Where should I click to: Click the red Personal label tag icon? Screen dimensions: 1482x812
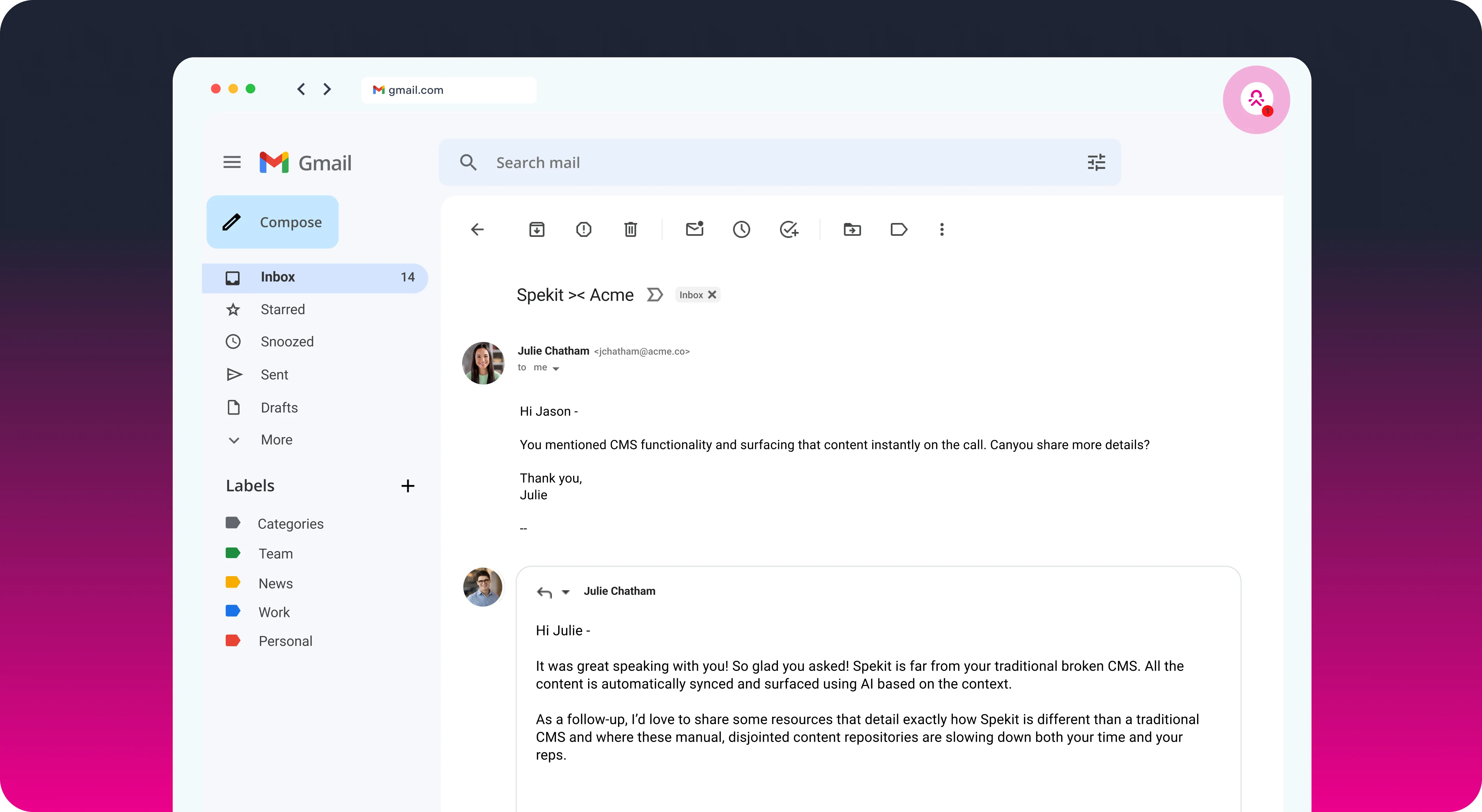click(x=232, y=641)
